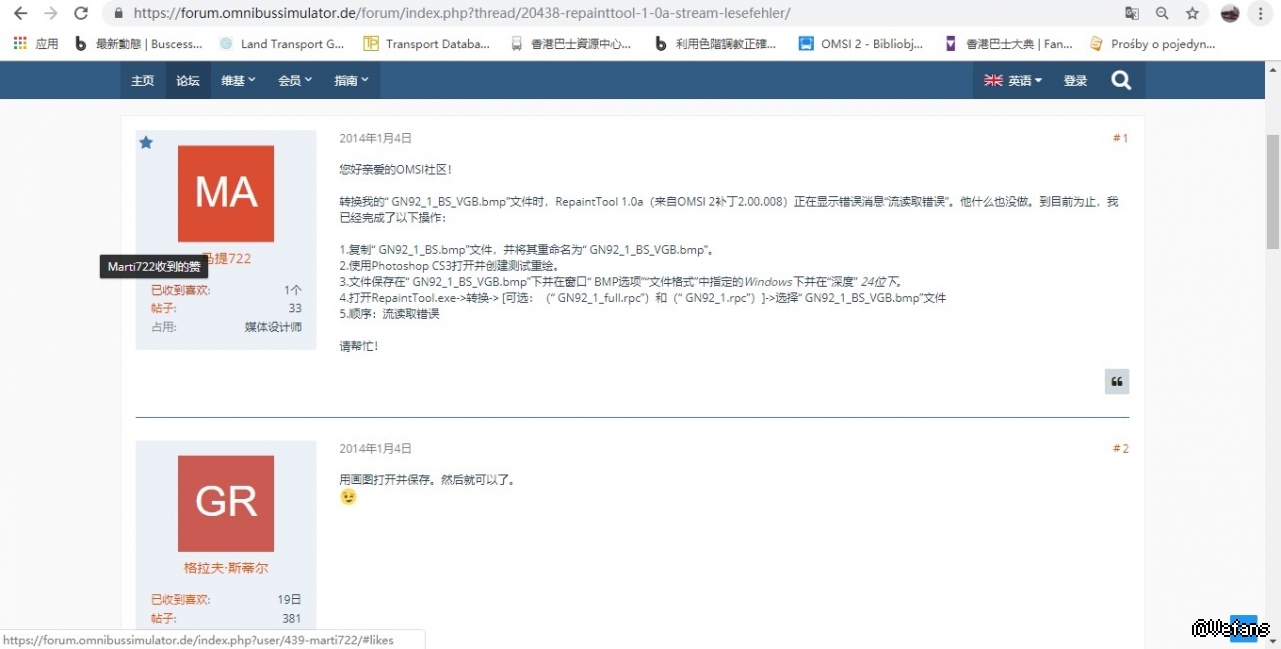Click 已收到喜欢 under the GR user
This screenshot has height=649, width=1281.
pos(181,599)
